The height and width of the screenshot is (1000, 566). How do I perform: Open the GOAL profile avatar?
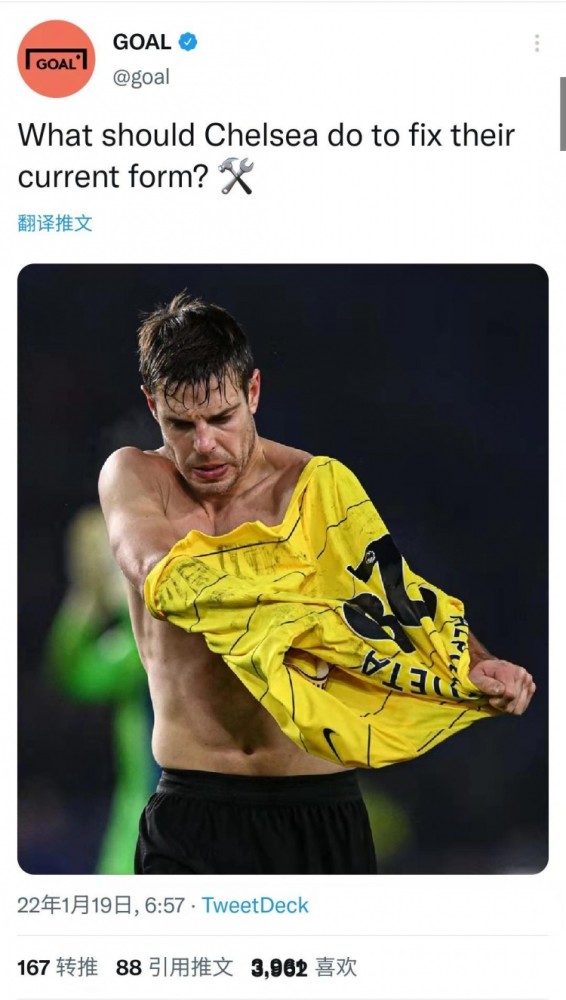coord(56,59)
